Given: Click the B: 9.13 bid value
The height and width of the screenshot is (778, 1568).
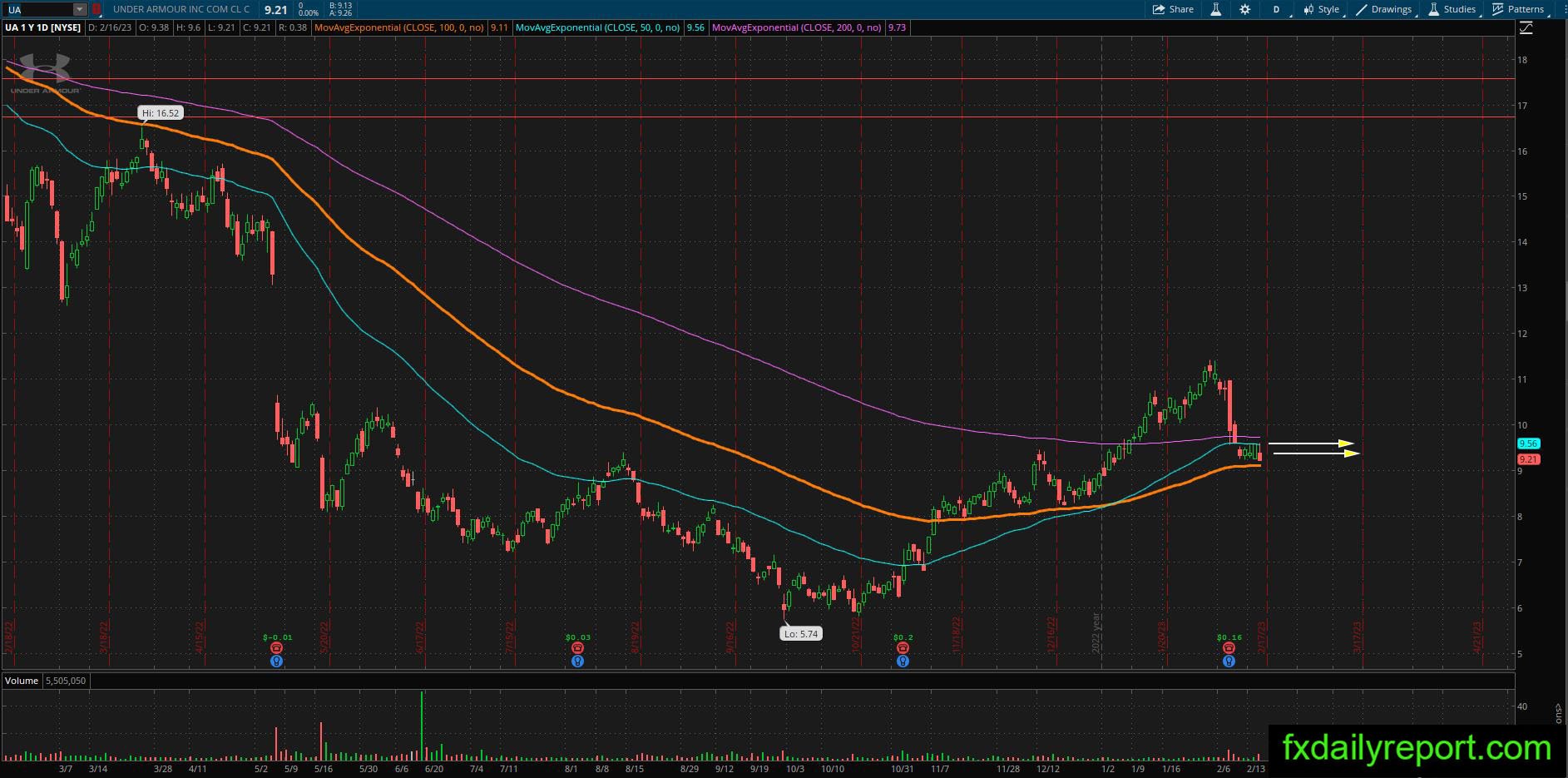Looking at the screenshot, I should pyautogui.click(x=341, y=6).
